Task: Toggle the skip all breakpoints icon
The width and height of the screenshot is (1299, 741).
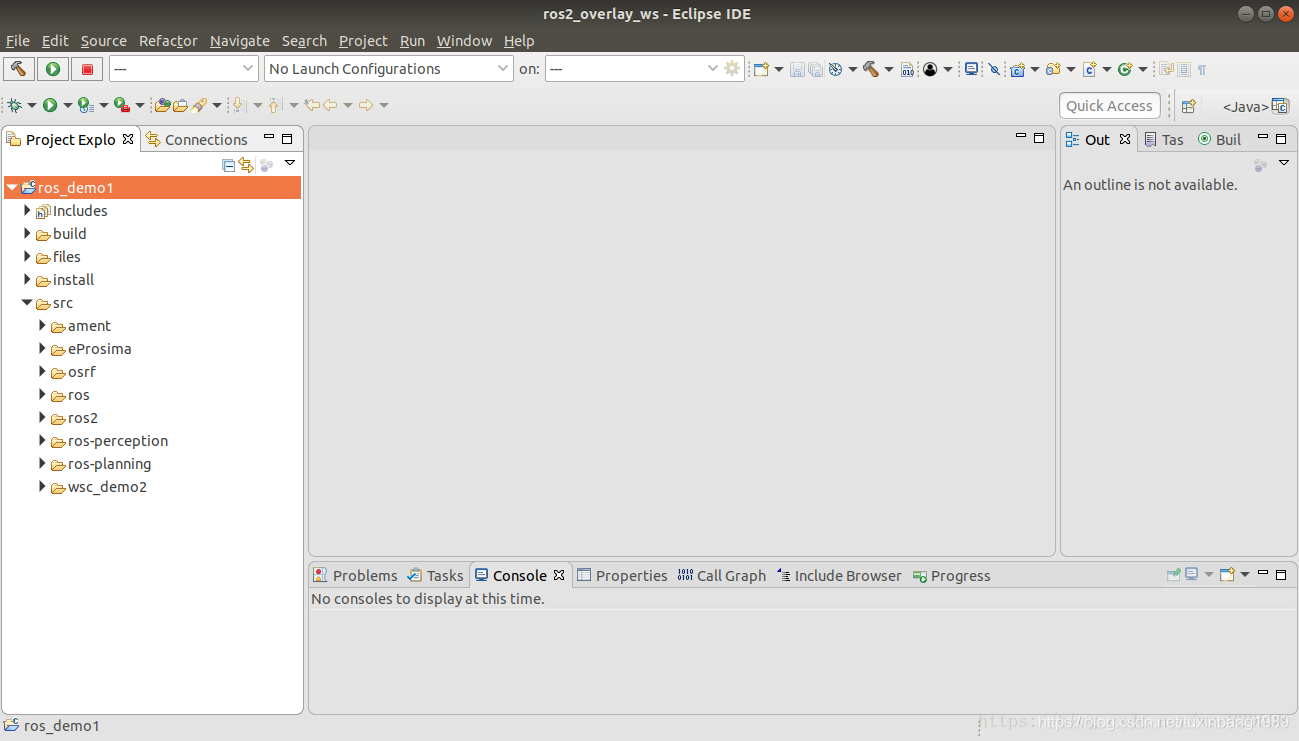Action: [x=994, y=69]
